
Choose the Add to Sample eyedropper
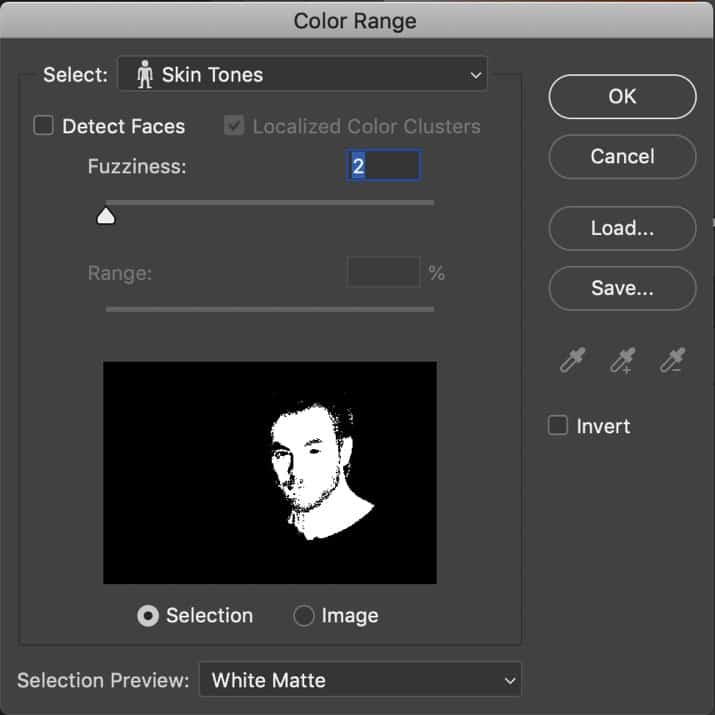[622, 360]
